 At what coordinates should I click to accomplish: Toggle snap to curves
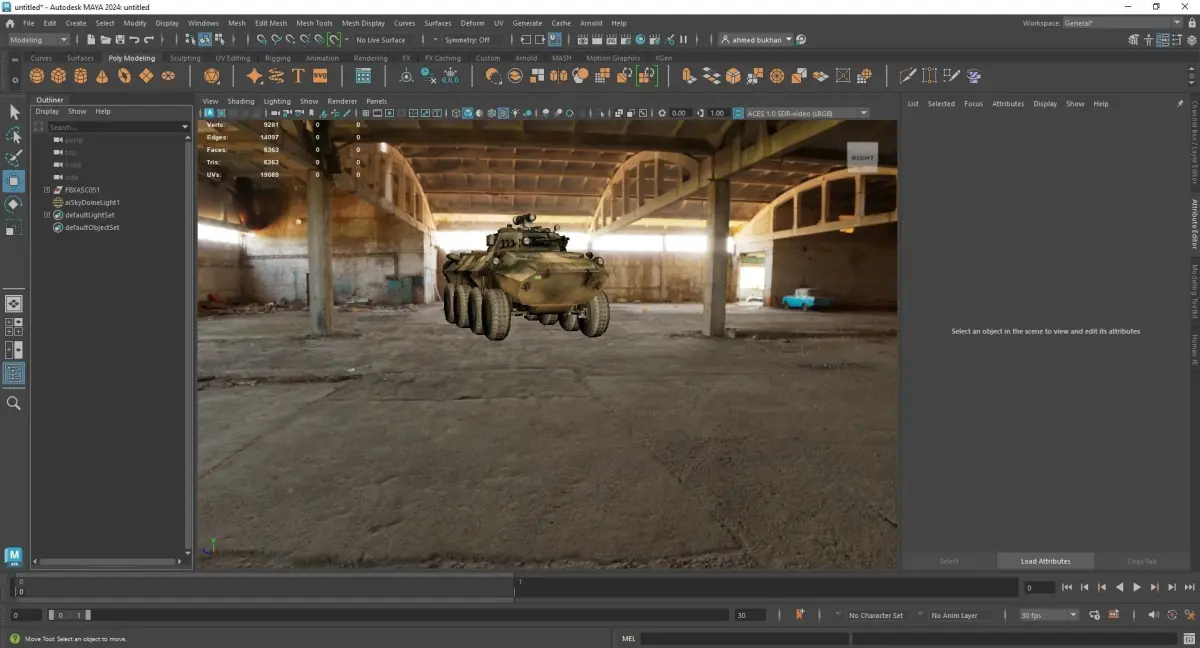click(276, 40)
